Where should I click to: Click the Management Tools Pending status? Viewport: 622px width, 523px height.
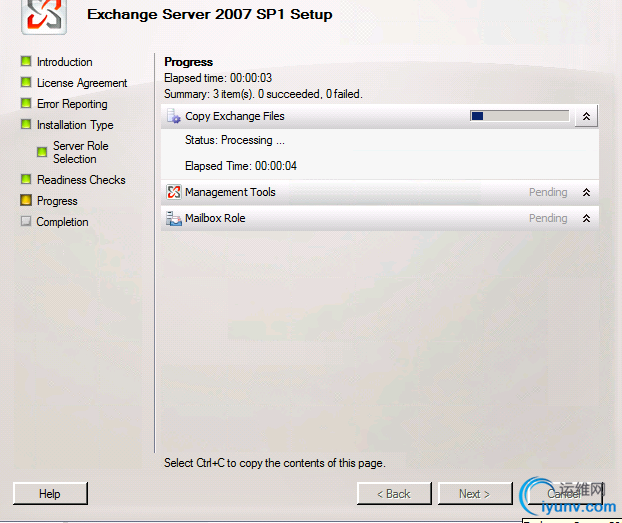[548, 192]
